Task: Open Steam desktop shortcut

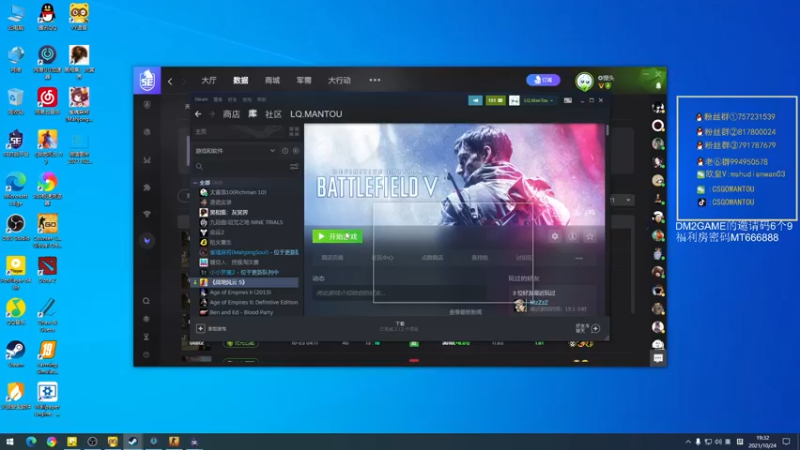Action: click(x=16, y=354)
